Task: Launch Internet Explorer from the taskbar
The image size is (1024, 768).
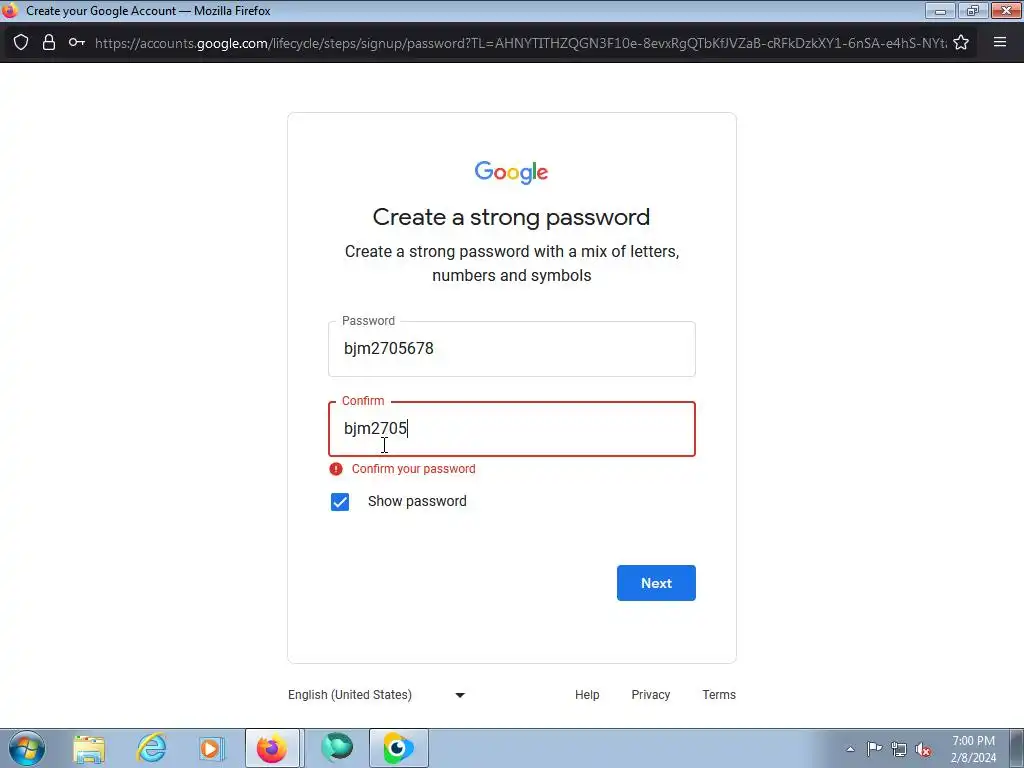Action: pyautogui.click(x=151, y=748)
